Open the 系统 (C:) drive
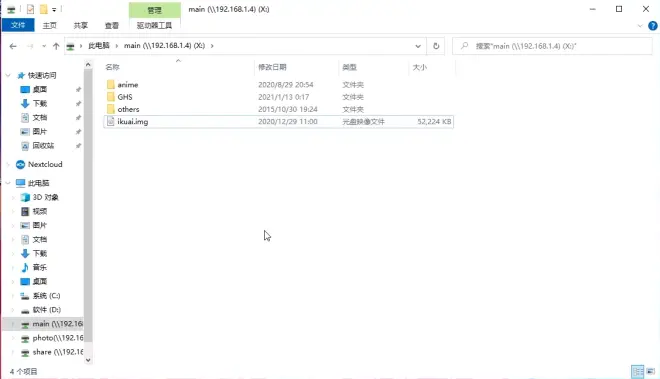Image resolution: width=660 pixels, height=379 pixels. click(46, 296)
